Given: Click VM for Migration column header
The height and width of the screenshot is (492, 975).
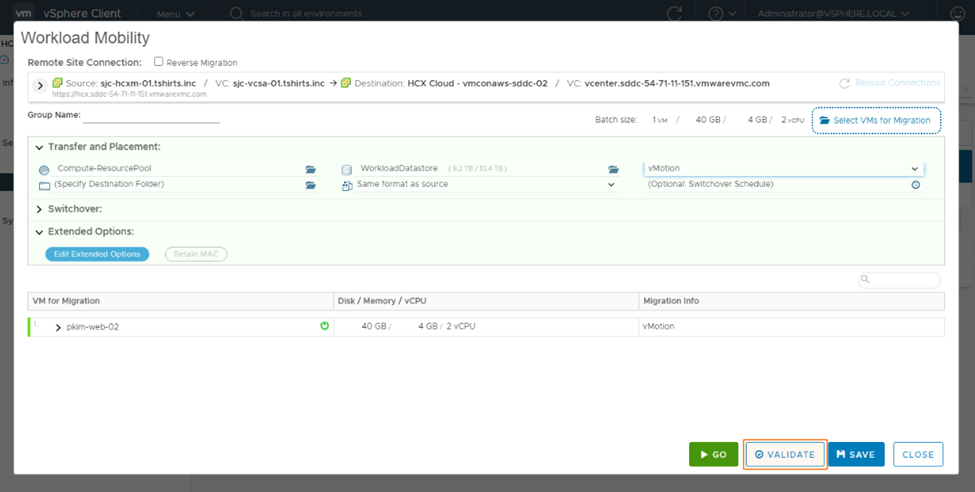Looking at the screenshot, I should click(180, 301).
